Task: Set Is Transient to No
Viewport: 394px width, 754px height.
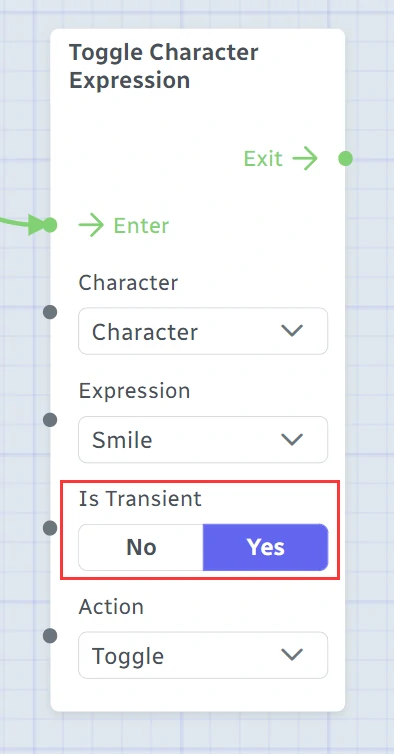Action: (x=141, y=547)
